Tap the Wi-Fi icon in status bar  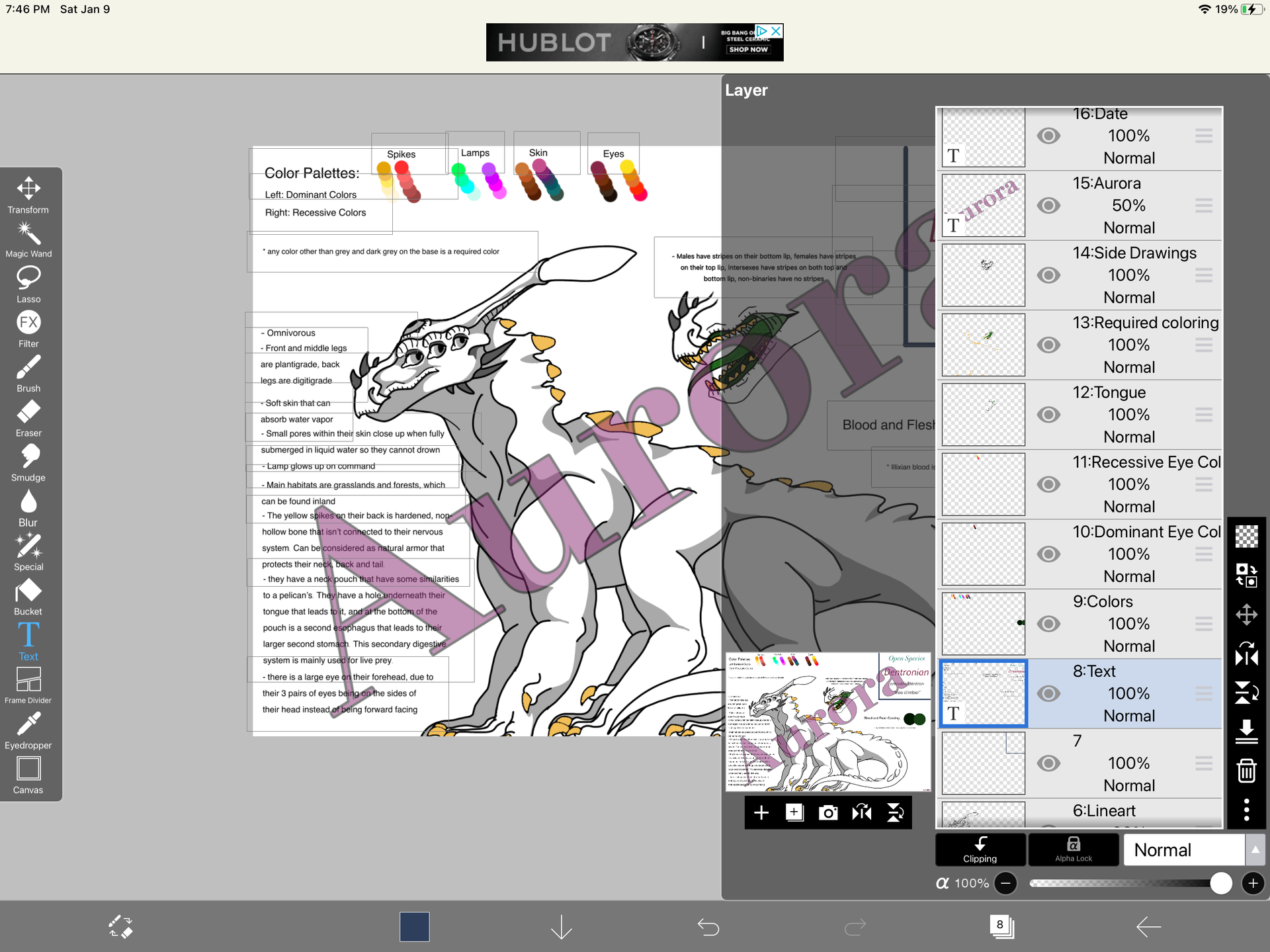tap(1205, 9)
